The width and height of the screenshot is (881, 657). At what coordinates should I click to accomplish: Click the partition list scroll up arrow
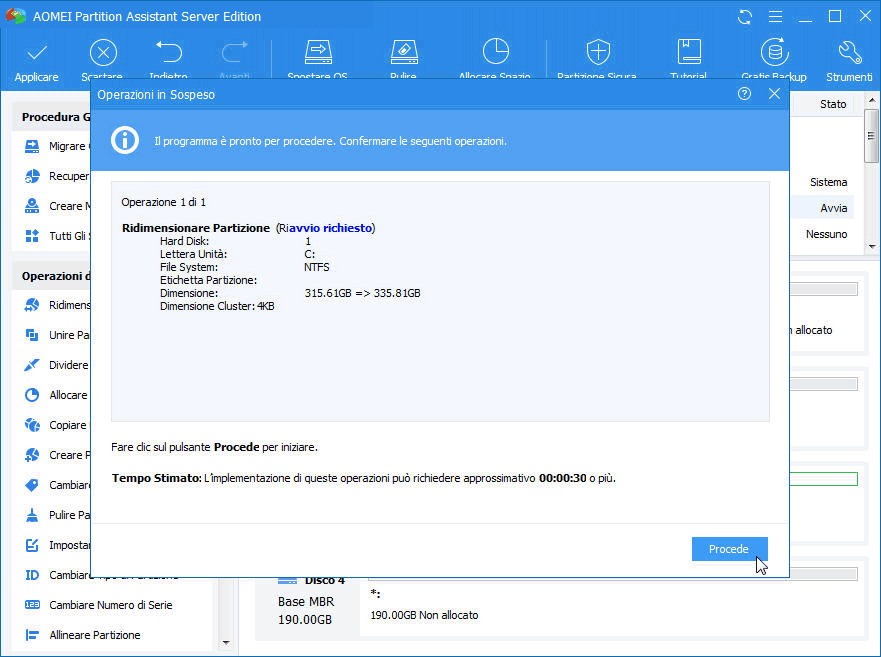click(871, 101)
